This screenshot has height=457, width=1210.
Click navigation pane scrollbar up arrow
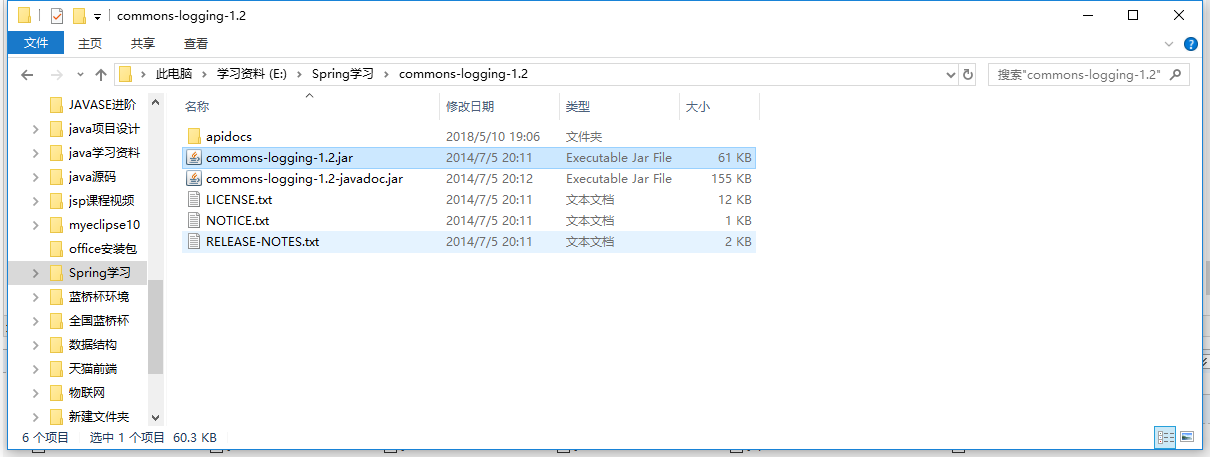tap(155, 102)
